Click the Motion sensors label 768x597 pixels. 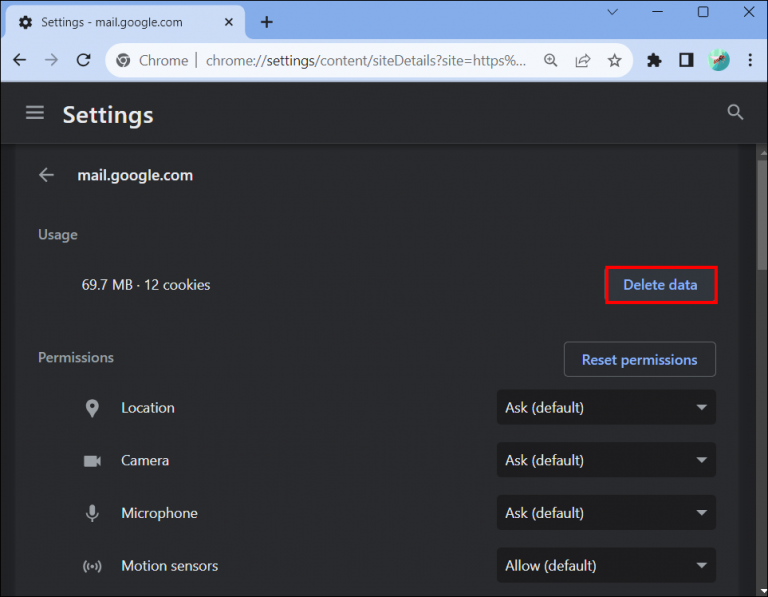(170, 566)
